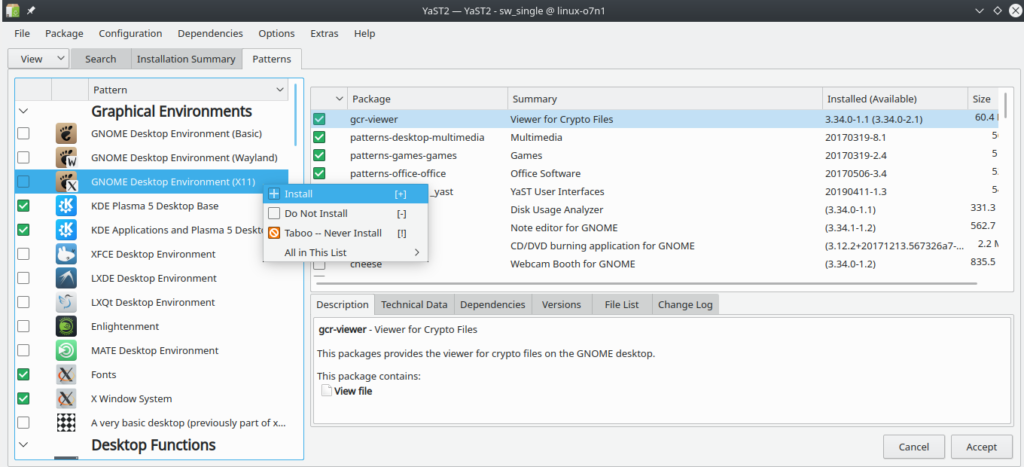Image resolution: width=1024 pixels, height=467 pixels.
Task: Click the checkered very basic desktop icon
Action: click(66, 423)
